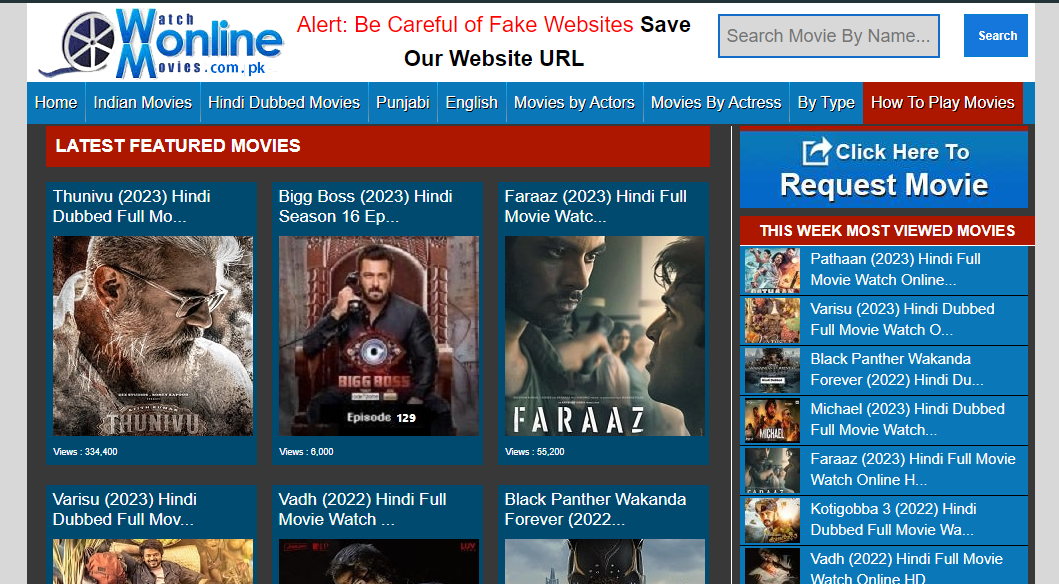Screen dimensions: 1059x584
Task: Open Vadh (2022) in most viewed list
Action: tap(906, 567)
